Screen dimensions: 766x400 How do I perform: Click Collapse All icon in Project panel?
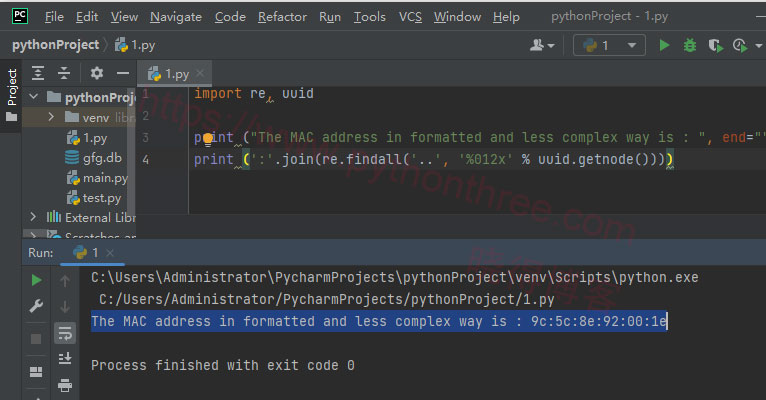(64, 73)
